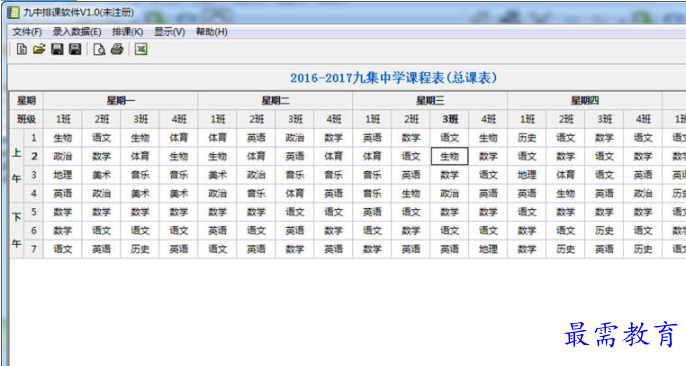Select 星期一 1班 period 2 政治 cell
The image size is (686, 366).
[x=63, y=156]
